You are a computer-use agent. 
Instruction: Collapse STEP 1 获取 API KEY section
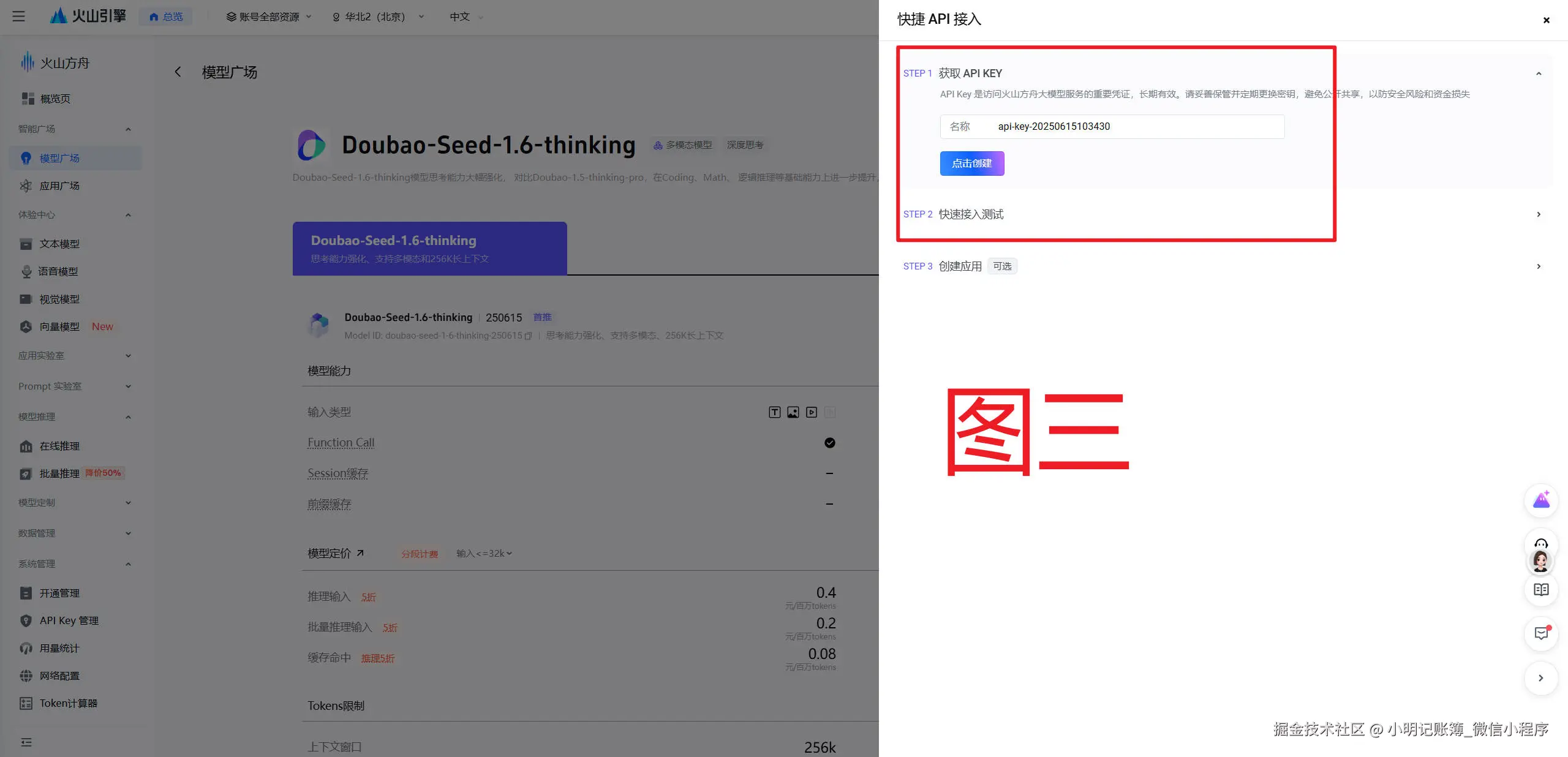[1538, 73]
